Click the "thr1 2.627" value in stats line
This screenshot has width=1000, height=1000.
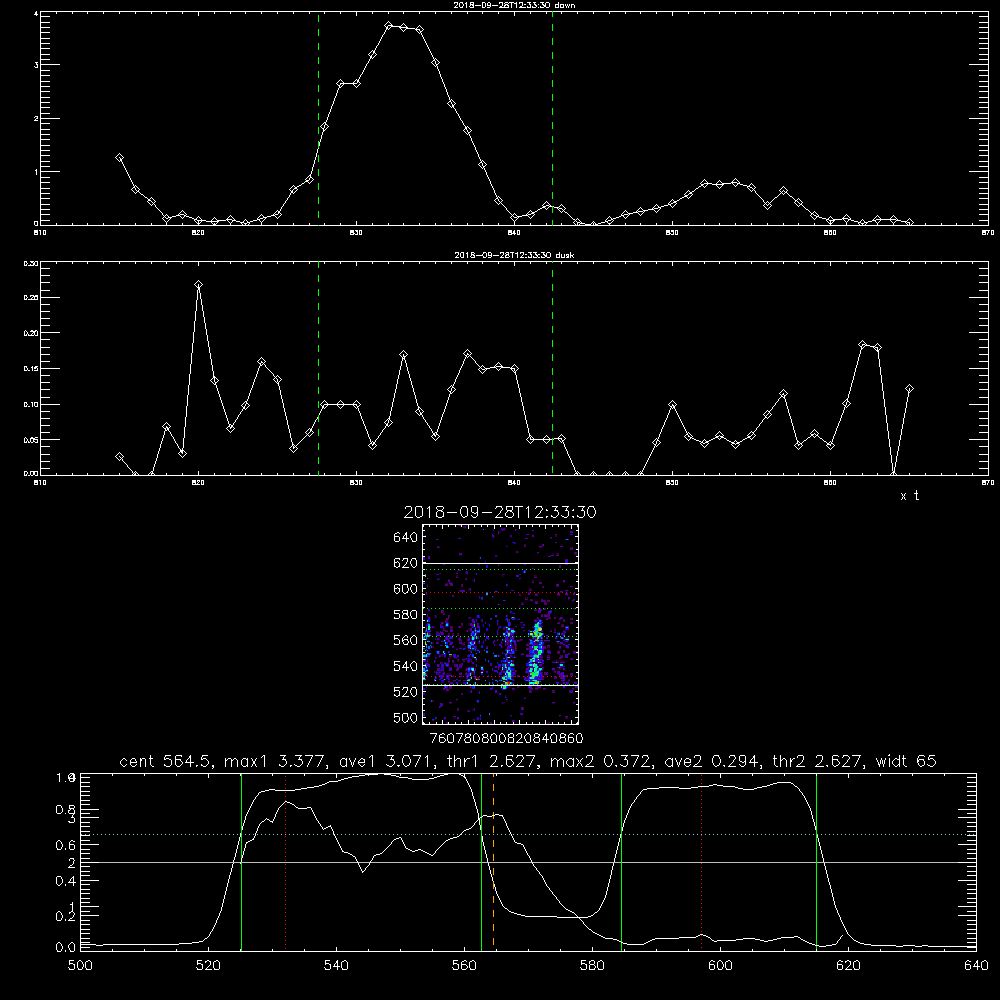tap(489, 761)
